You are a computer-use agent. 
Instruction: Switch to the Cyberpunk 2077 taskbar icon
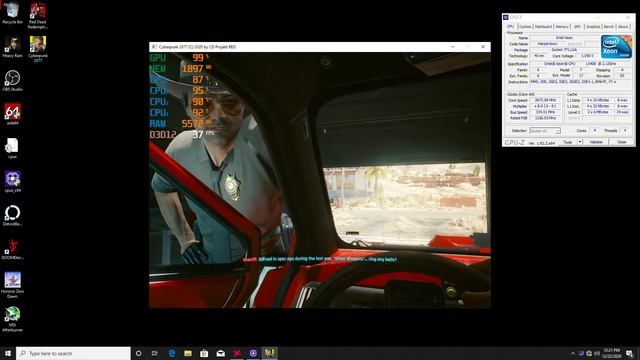(x=269, y=353)
